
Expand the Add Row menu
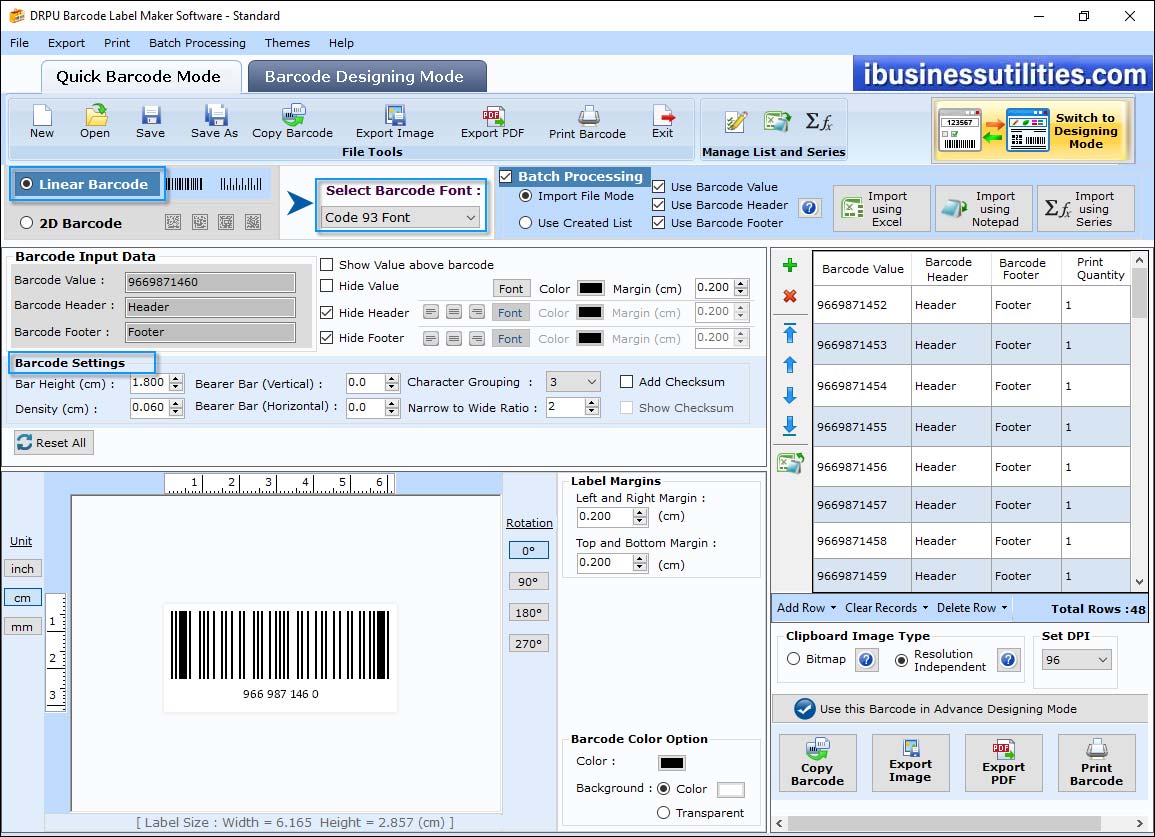(x=807, y=608)
